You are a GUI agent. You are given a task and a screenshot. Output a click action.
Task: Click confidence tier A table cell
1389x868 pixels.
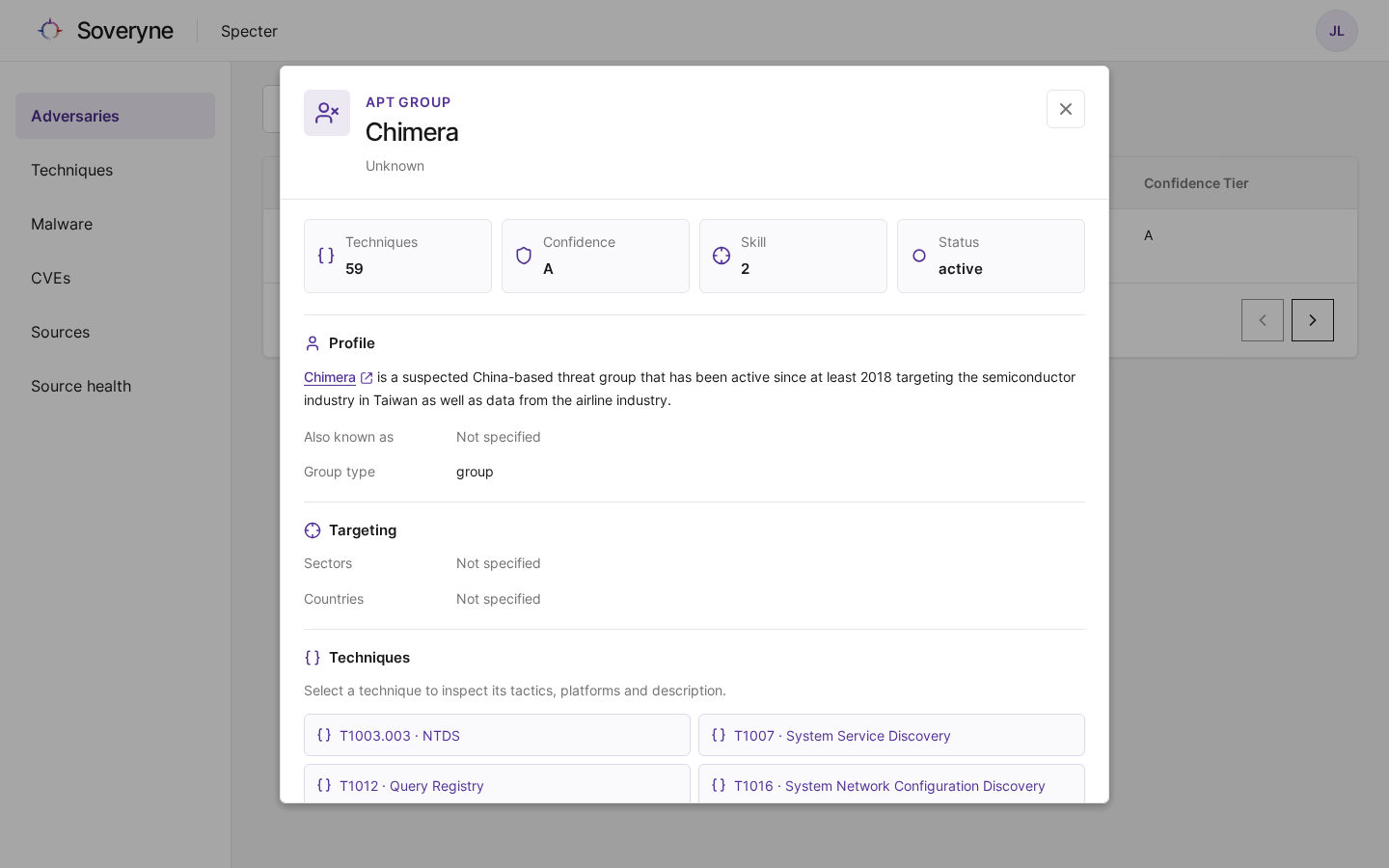click(x=1148, y=235)
